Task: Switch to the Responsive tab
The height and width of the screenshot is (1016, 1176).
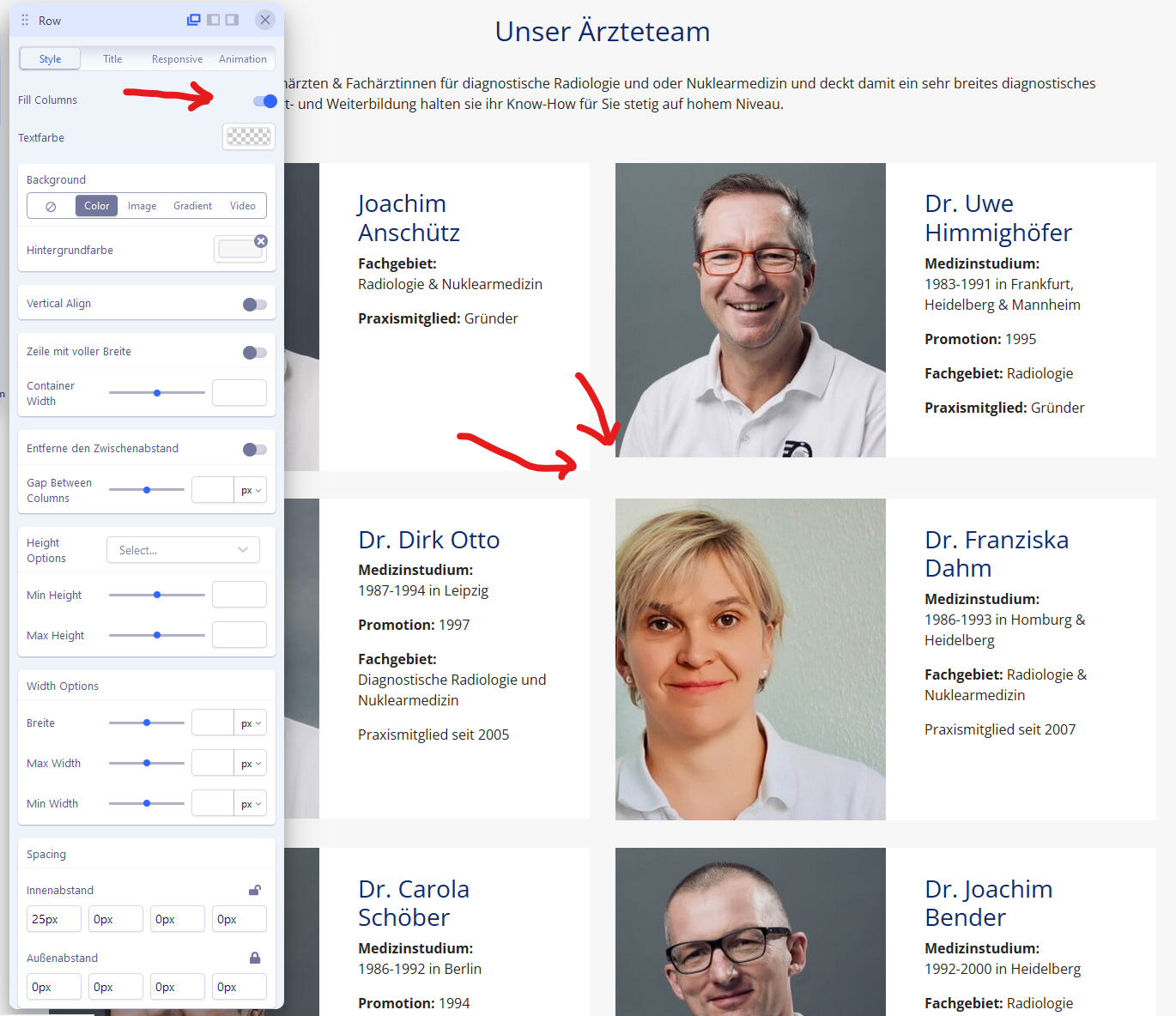Action: (177, 59)
